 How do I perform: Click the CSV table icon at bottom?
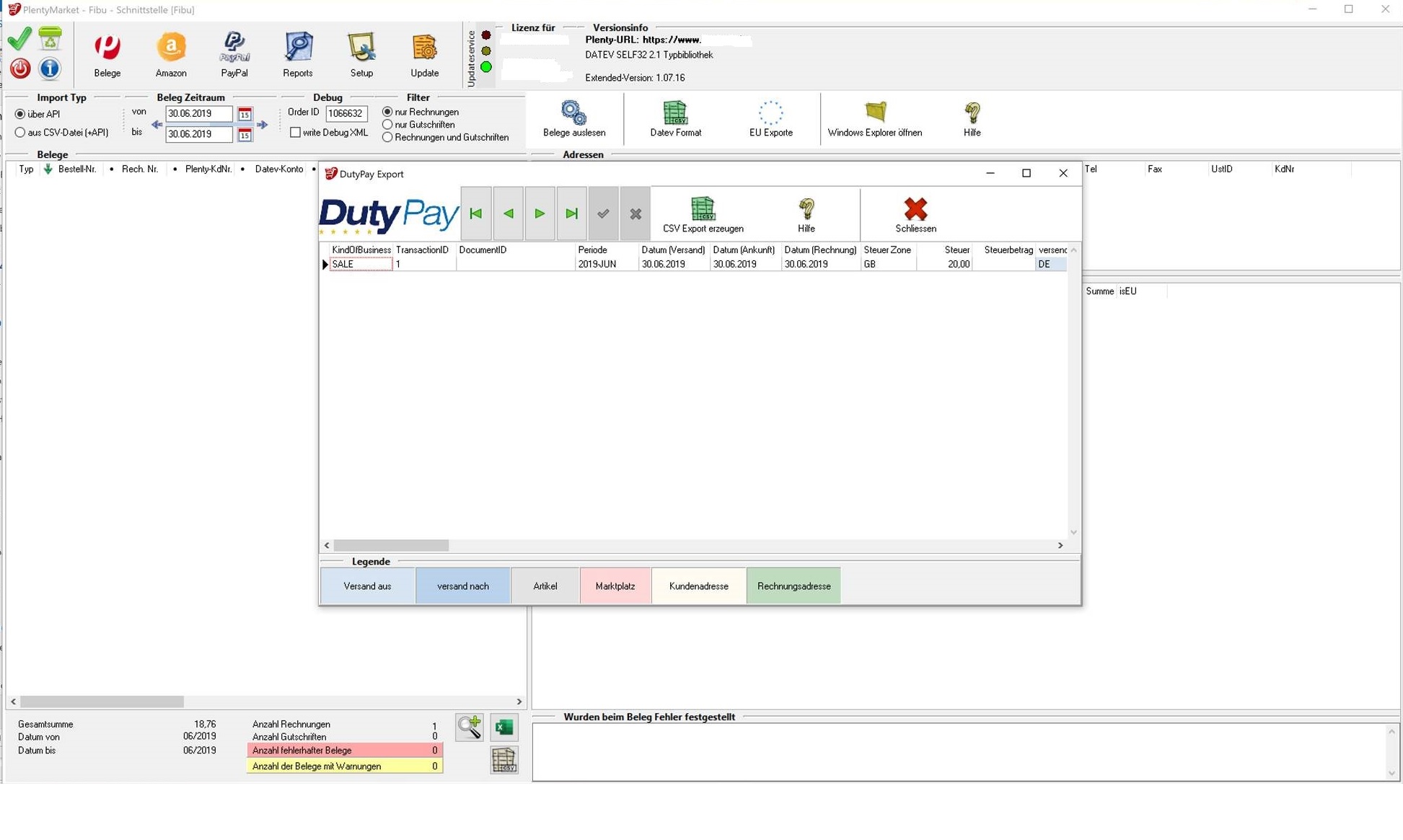504,760
